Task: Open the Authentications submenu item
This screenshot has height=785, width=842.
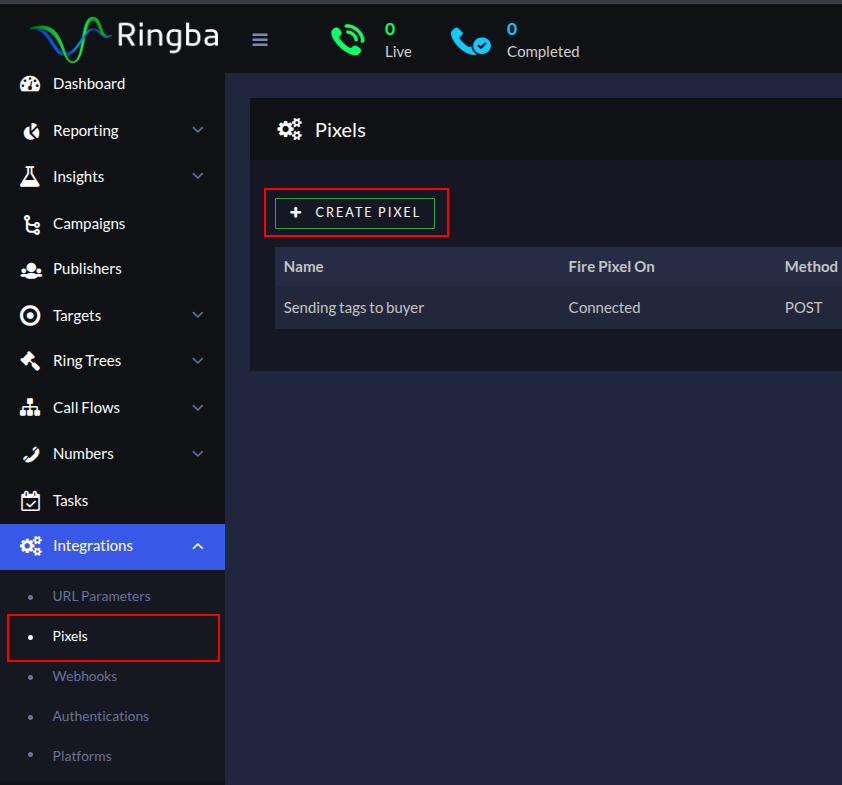Action: 100,716
